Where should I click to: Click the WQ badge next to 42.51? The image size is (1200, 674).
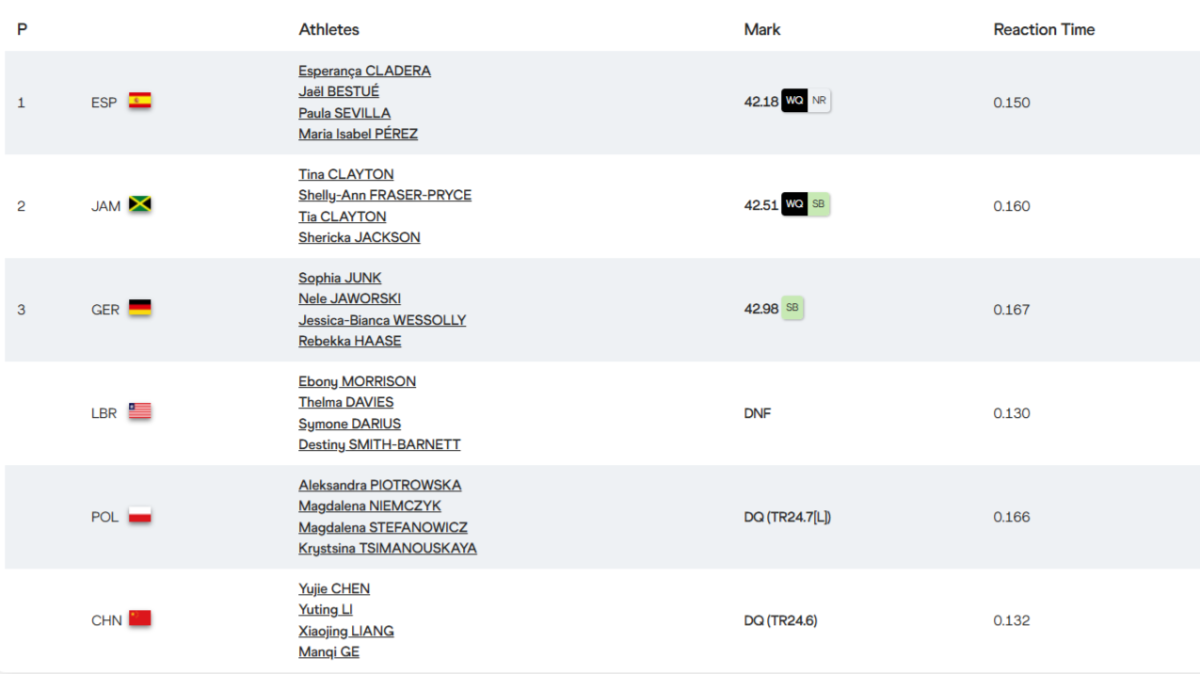pos(794,205)
